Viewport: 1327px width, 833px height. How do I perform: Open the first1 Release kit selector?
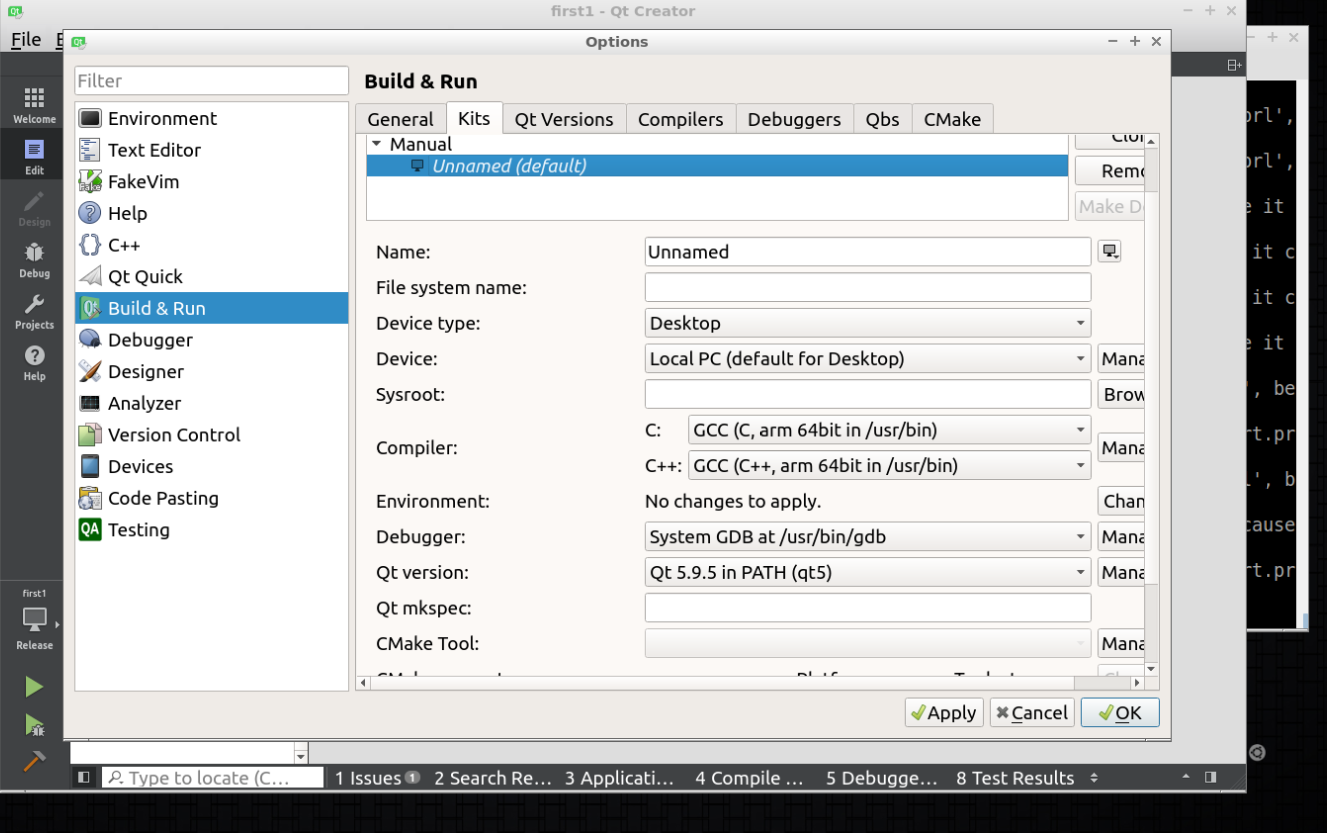(x=34, y=620)
